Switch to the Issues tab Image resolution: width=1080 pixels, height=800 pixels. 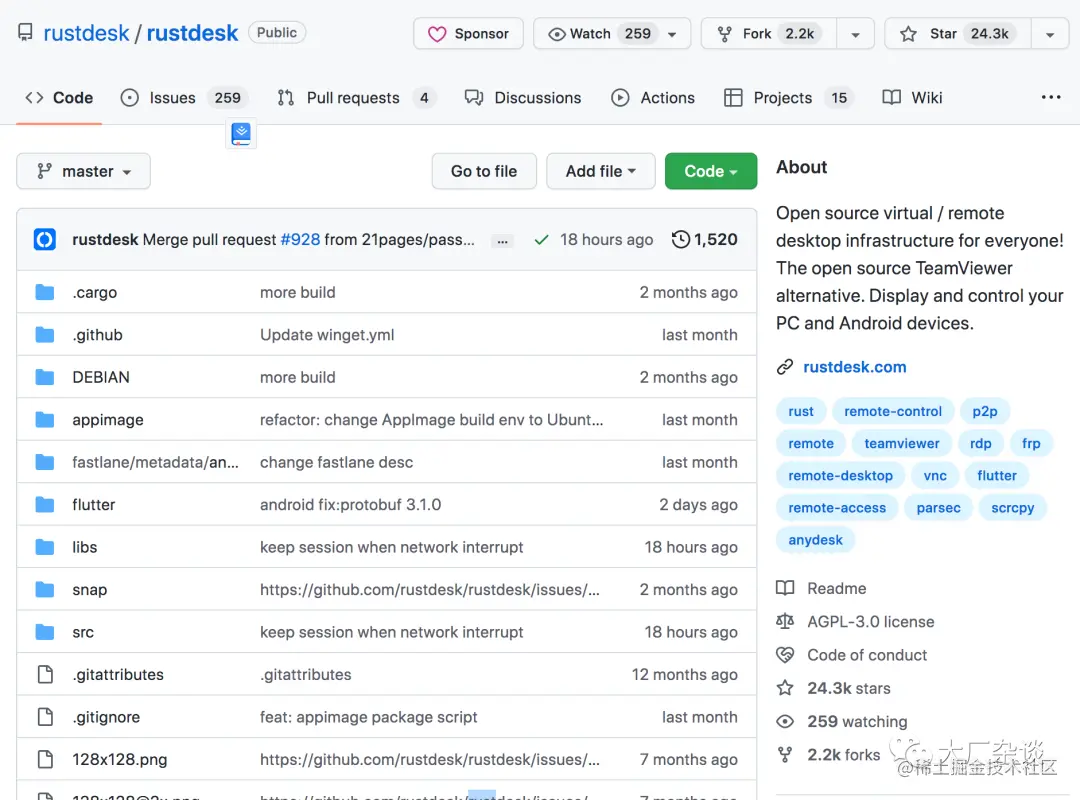pyautogui.click(x=184, y=98)
